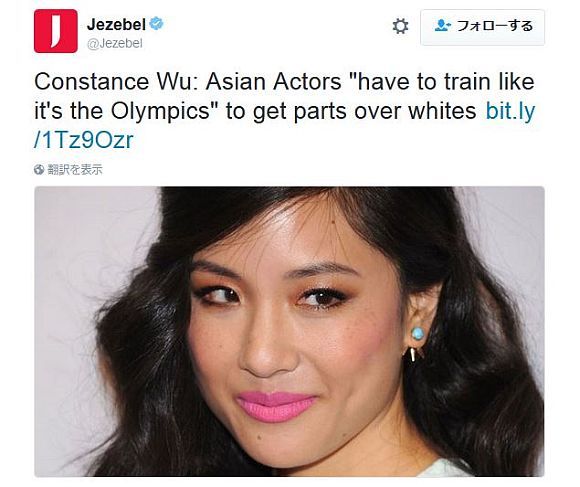Click the tweet text starting Constance Wu
The height and width of the screenshot is (487, 580).
284,111
